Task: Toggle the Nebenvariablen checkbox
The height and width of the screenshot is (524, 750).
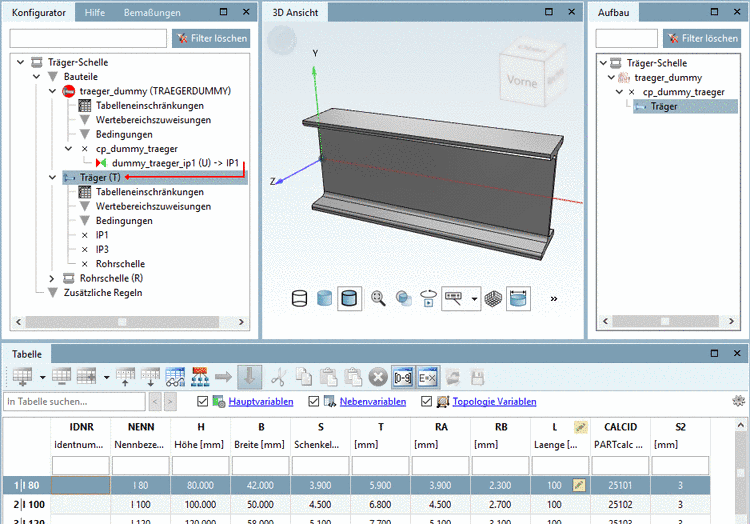Action: click(315, 402)
